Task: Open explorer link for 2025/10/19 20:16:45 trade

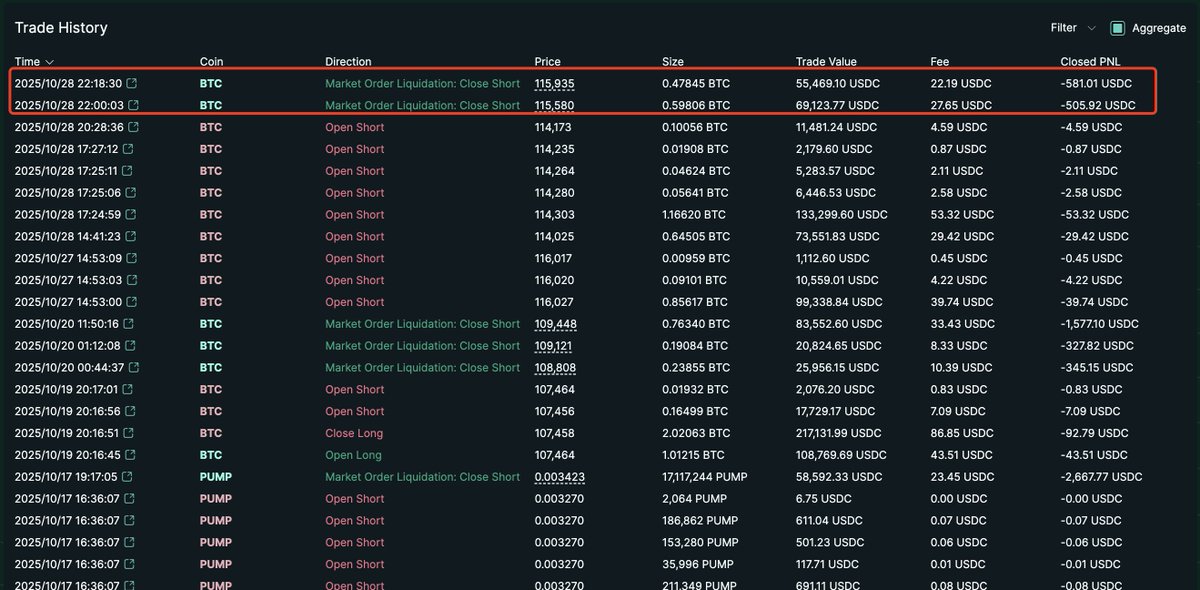Action: point(132,455)
